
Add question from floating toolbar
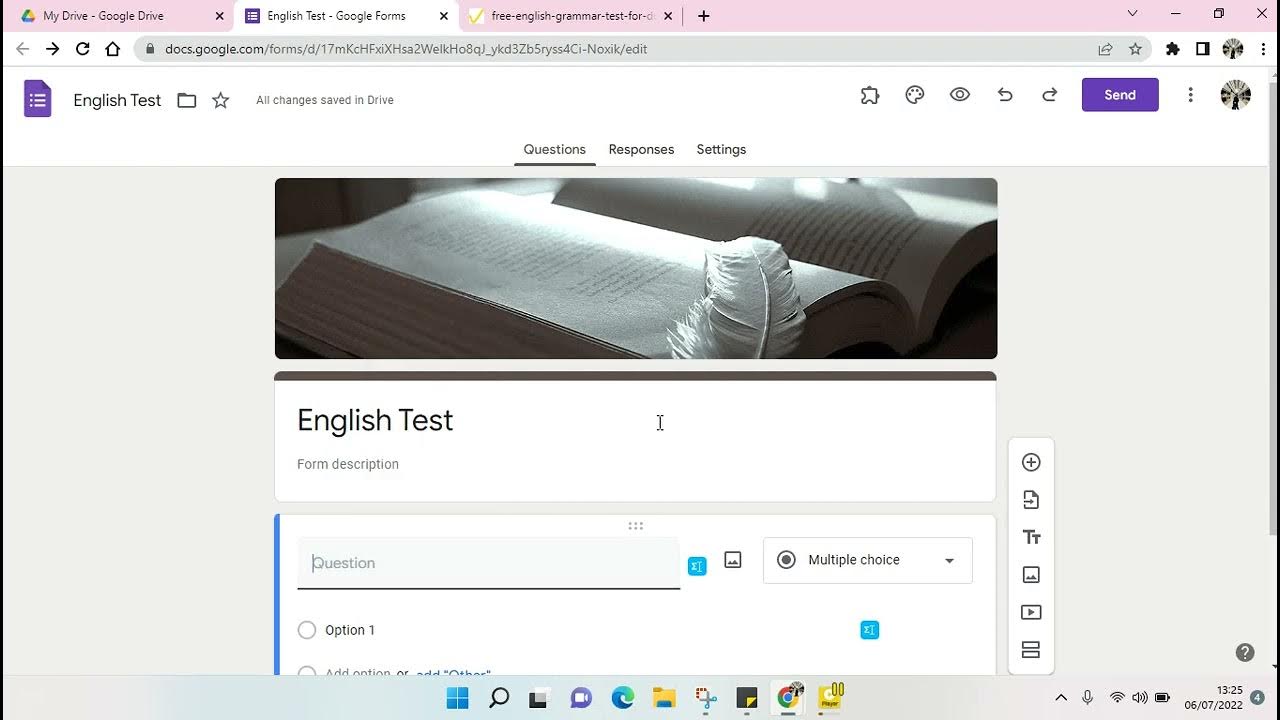pos(1031,462)
